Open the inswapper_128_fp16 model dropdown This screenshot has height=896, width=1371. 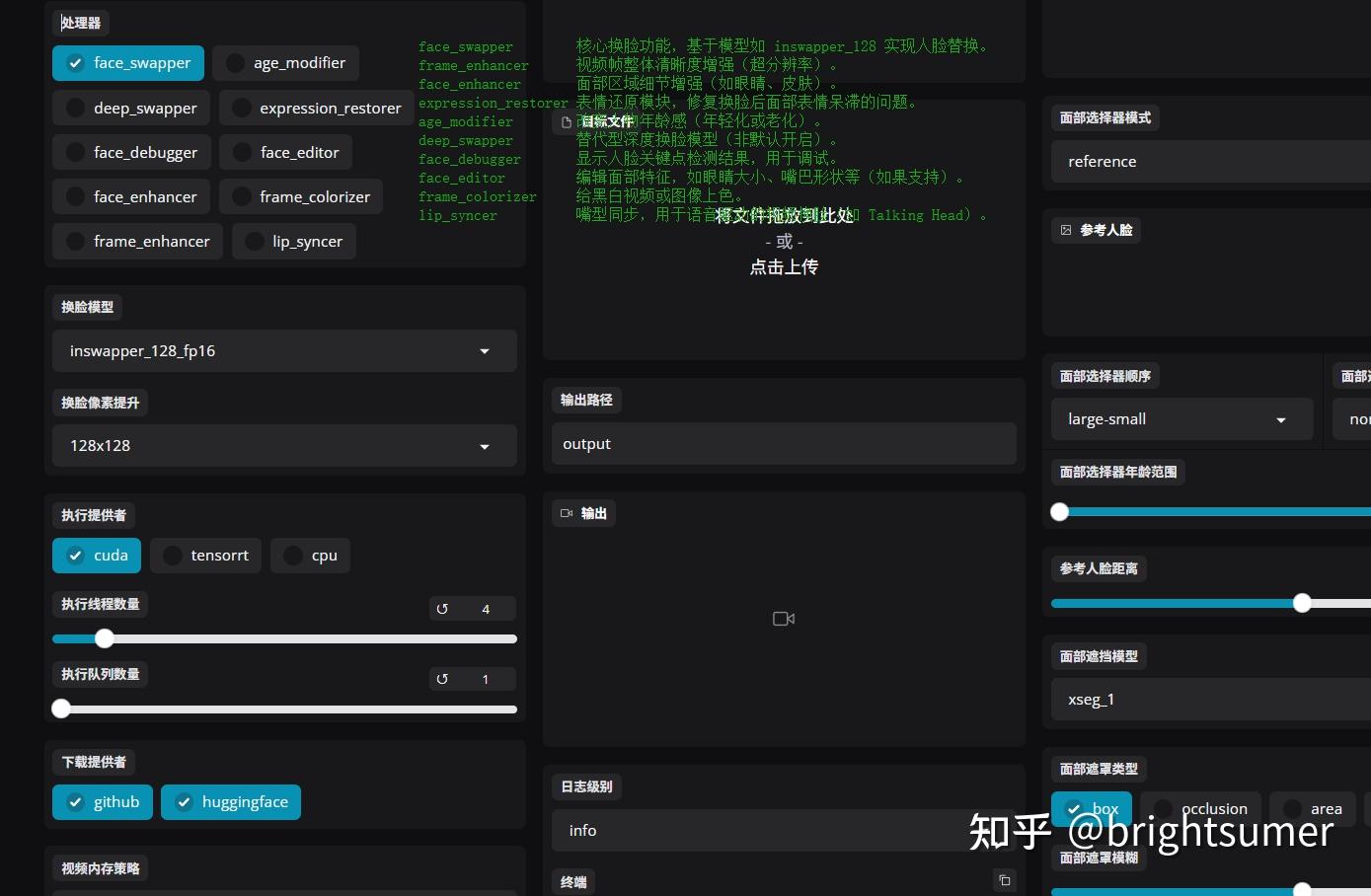coord(284,350)
